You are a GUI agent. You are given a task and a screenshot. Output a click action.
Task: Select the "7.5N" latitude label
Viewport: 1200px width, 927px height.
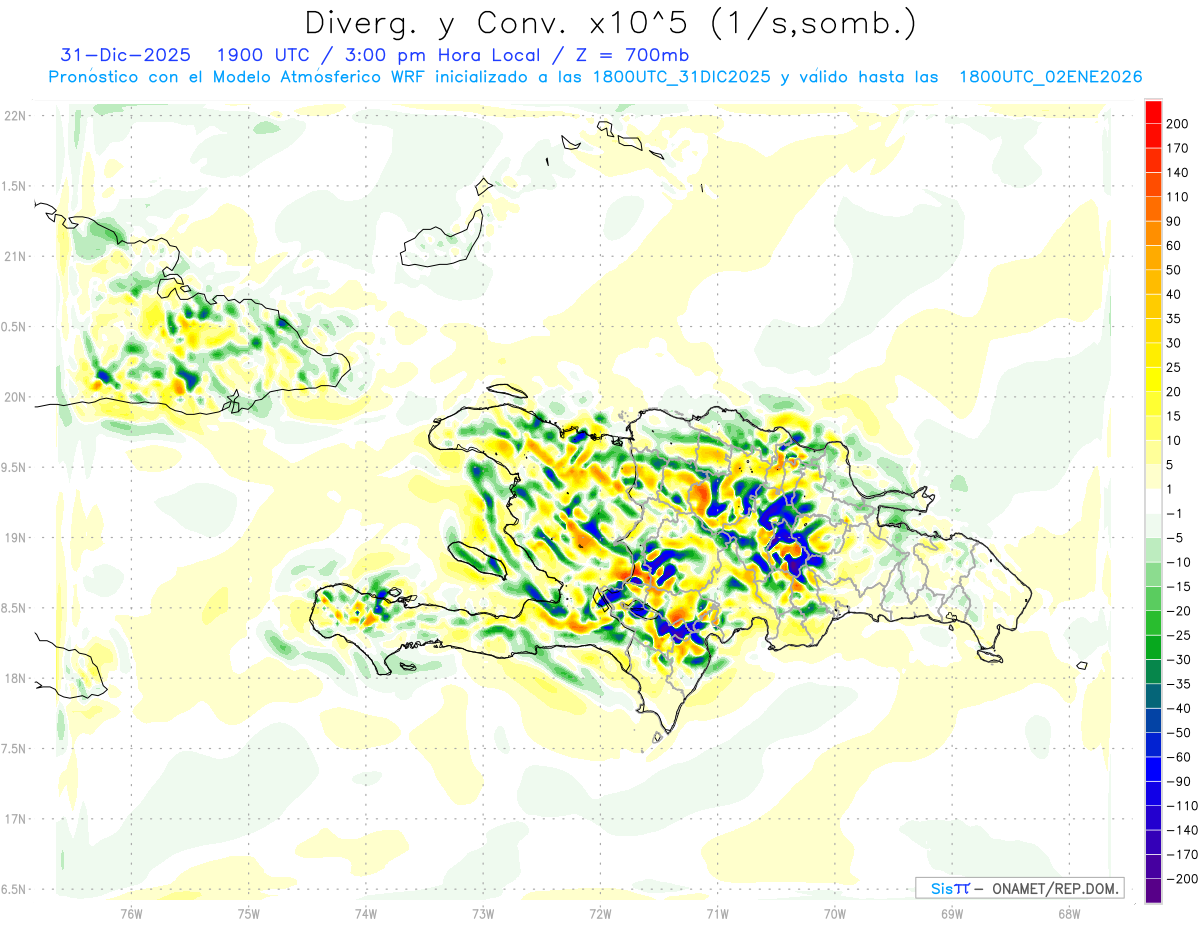(x=14, y=749)
